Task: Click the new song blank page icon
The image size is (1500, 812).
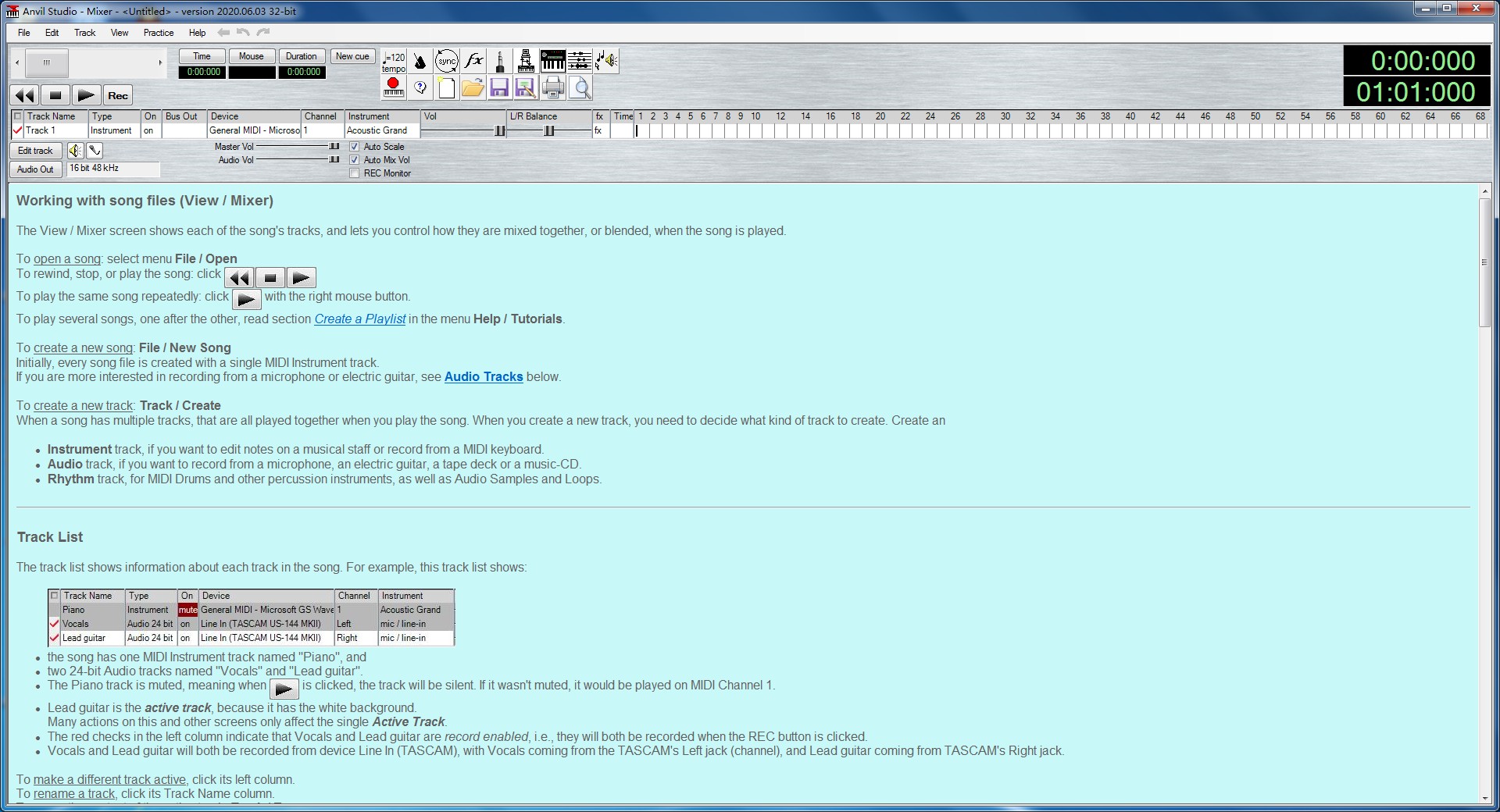Action: 447,87
